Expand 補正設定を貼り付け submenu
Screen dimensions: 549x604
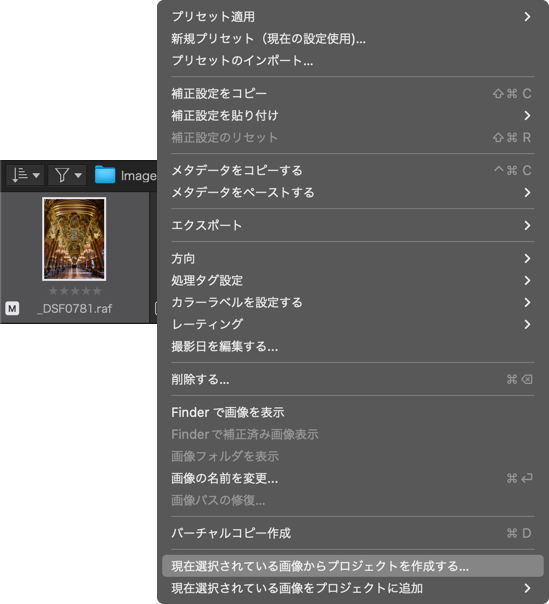(x=351, y=116)
